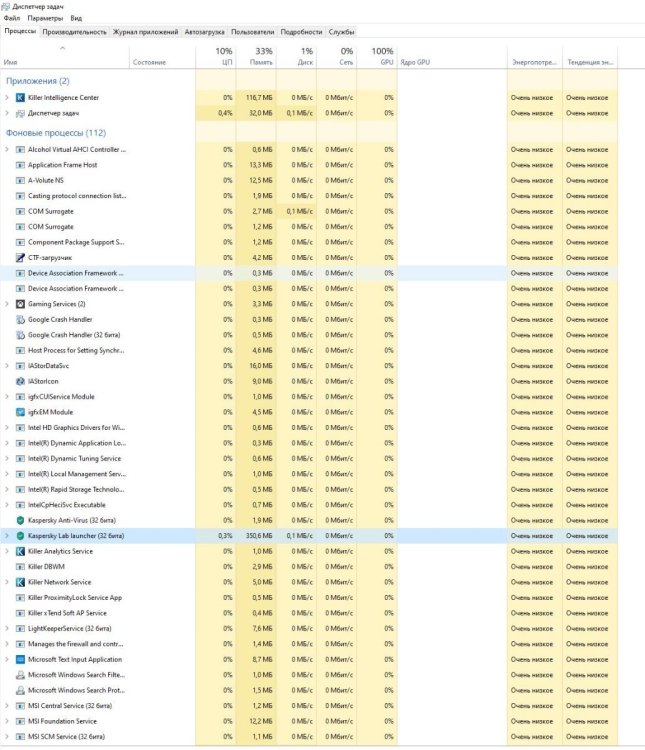Image resolution: width=645 pixels, height=750 pixels.
Task: Sort by the ЦП column header
Action: [215, 57]
